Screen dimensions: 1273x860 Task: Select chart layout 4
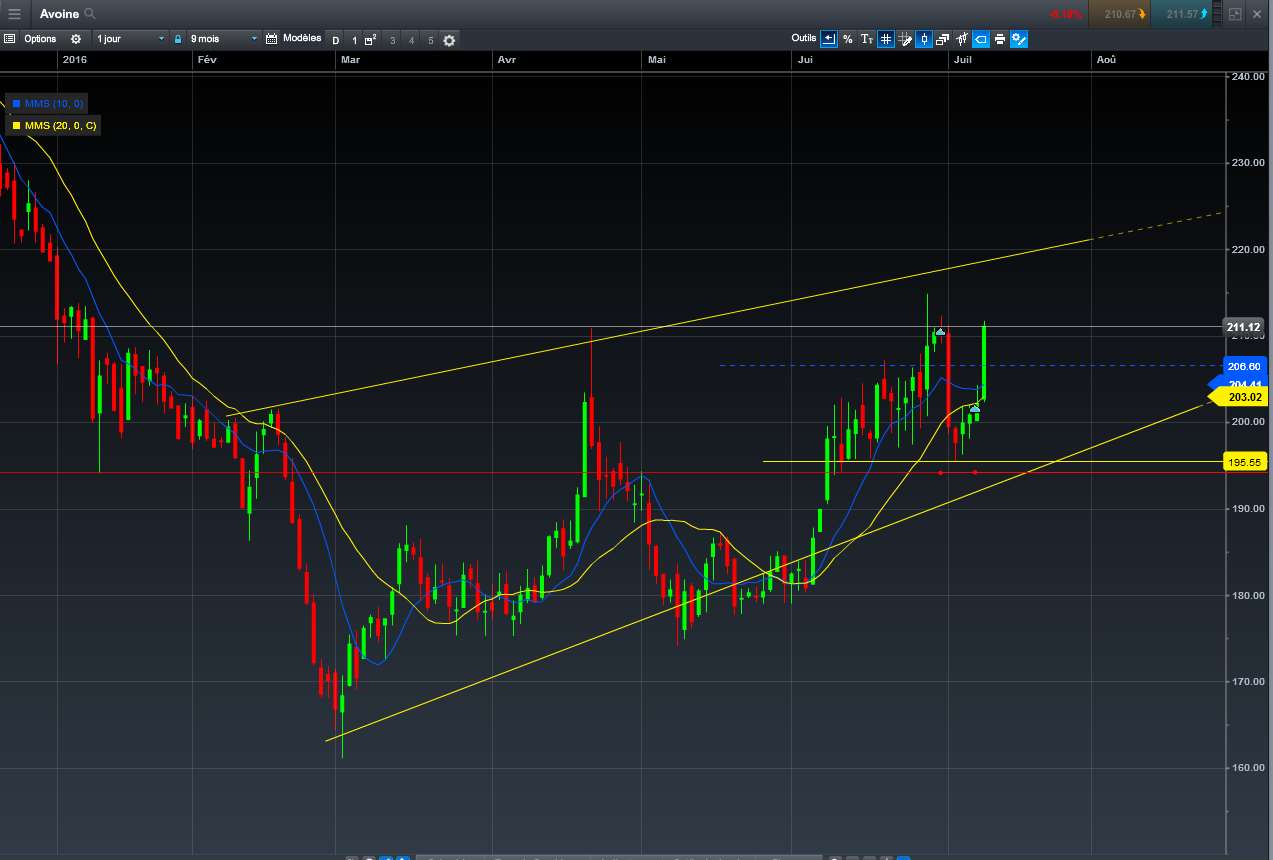(411, 40)
